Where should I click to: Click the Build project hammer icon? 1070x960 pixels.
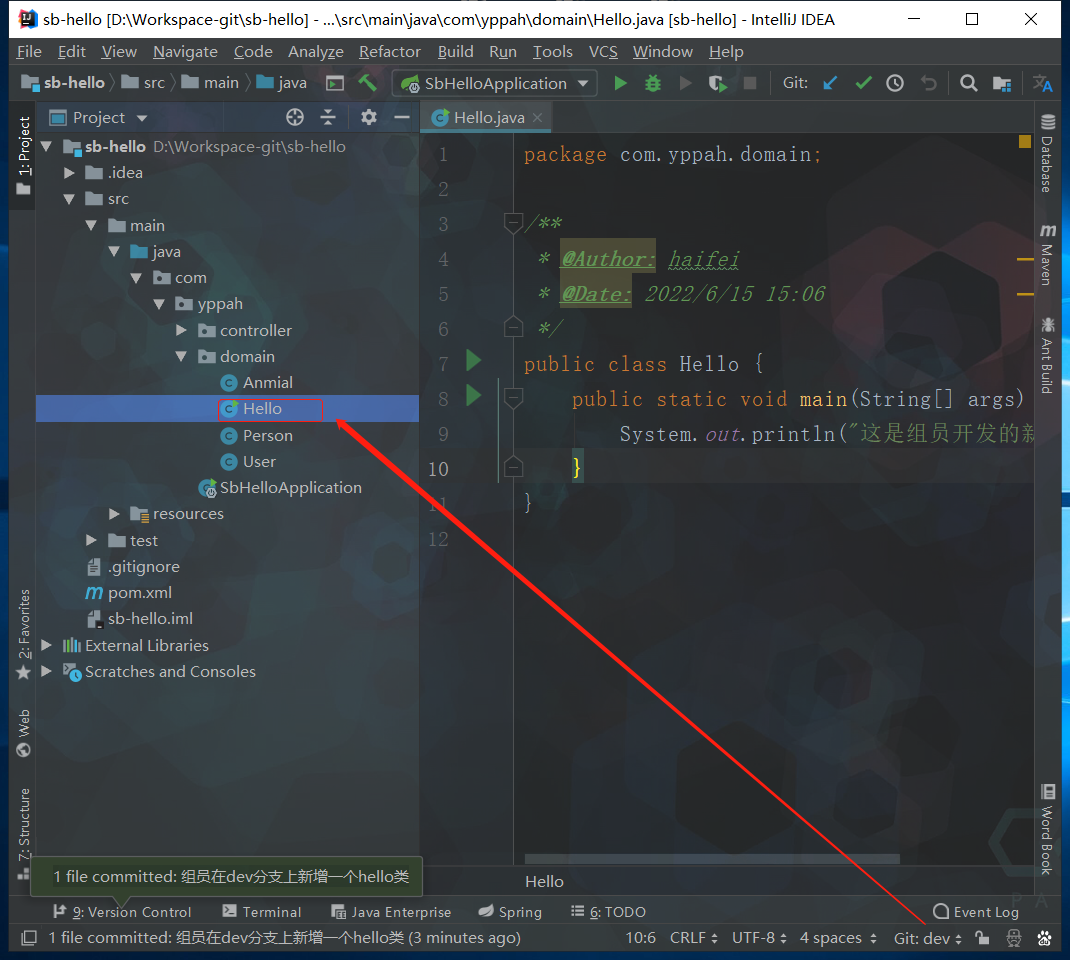[367, 83]
